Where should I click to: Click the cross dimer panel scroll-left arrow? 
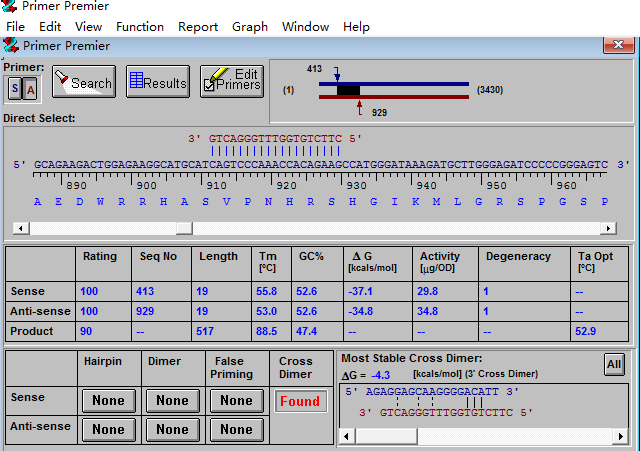click(x=347, y=435)
